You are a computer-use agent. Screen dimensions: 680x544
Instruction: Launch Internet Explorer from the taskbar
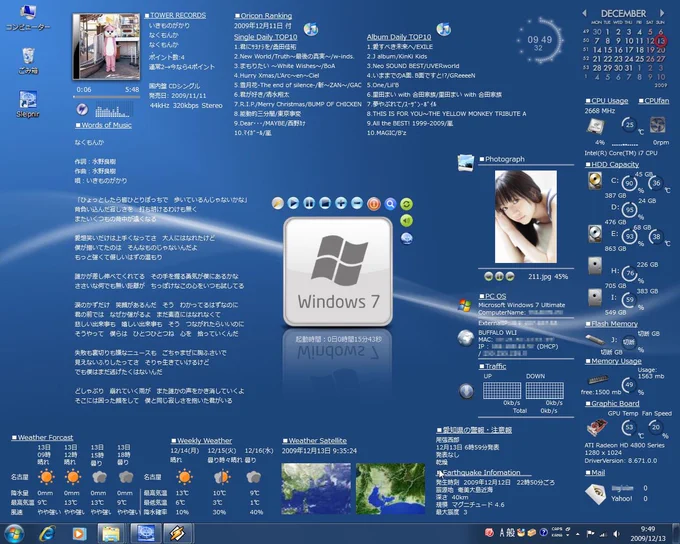coord(46,534)
